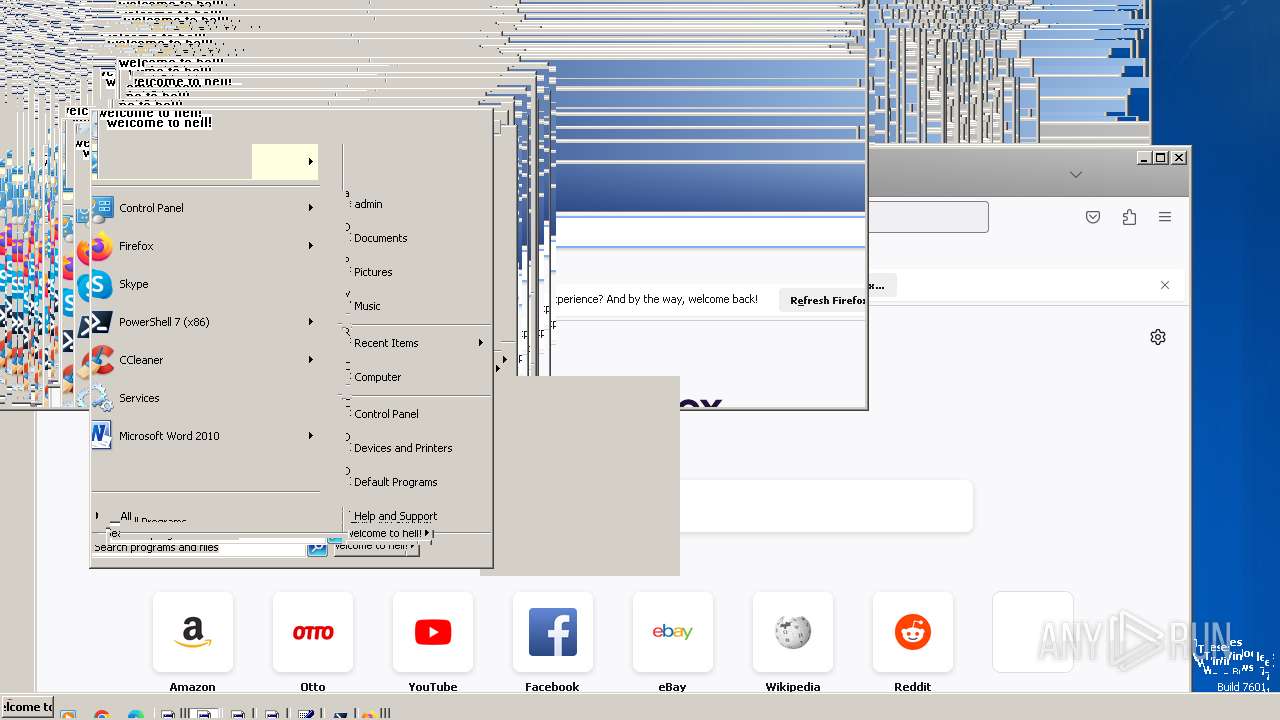Viewport: 1280px width, 720px height.
Task: Open Firefox tab list dropdown chevron
Action: 1076,175
